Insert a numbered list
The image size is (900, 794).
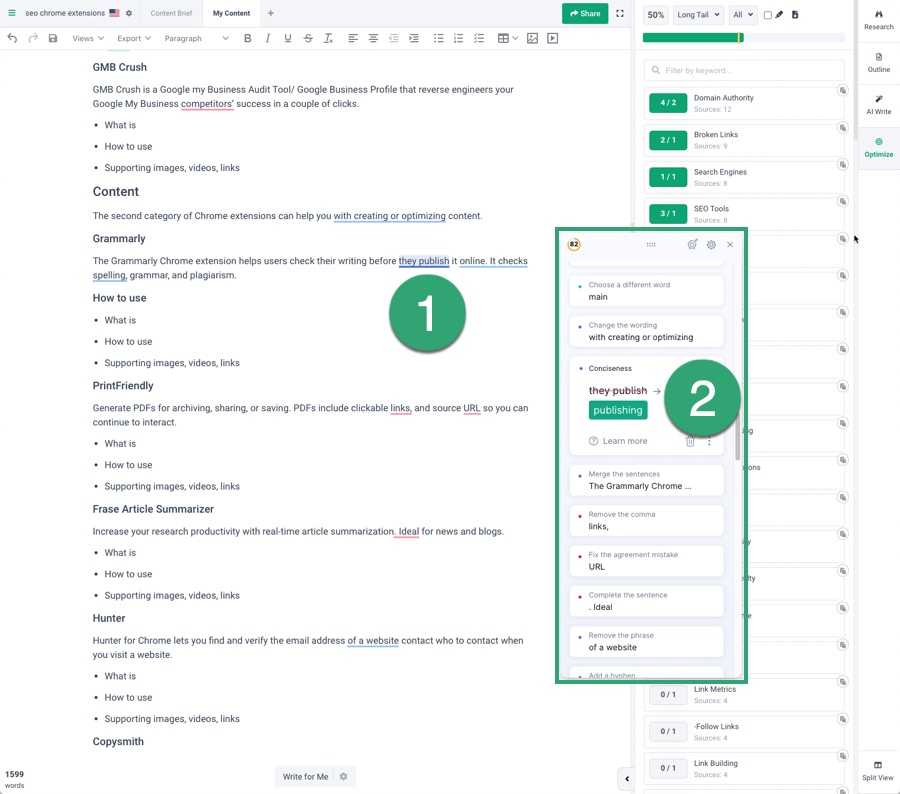(459, 38)
